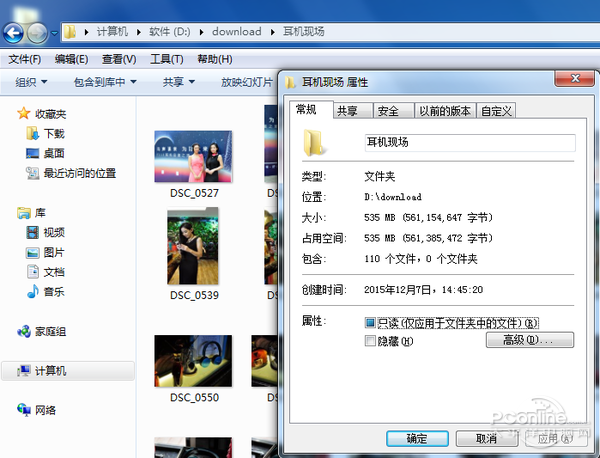Click the DSC_0550 file name label

(x=194, y=397)
